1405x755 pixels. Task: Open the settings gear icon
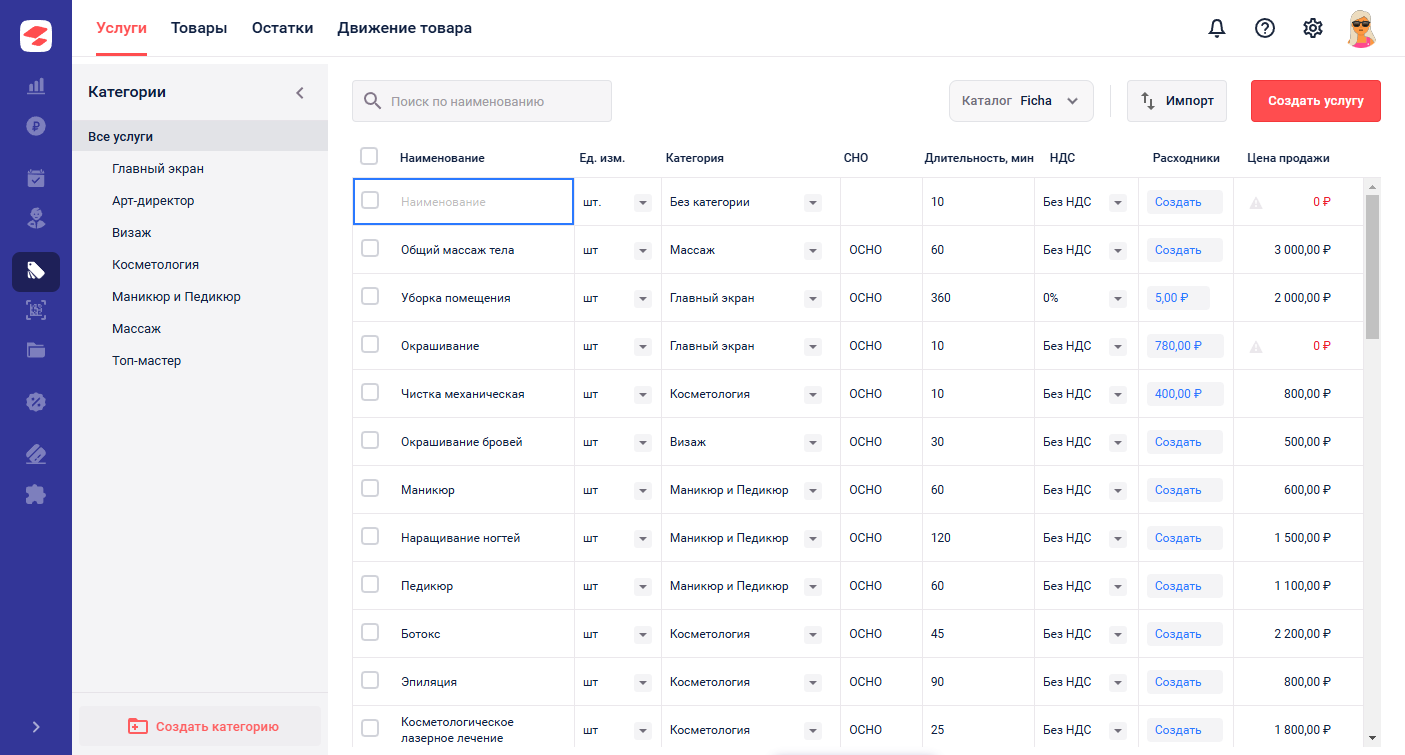click(1313, 28)
